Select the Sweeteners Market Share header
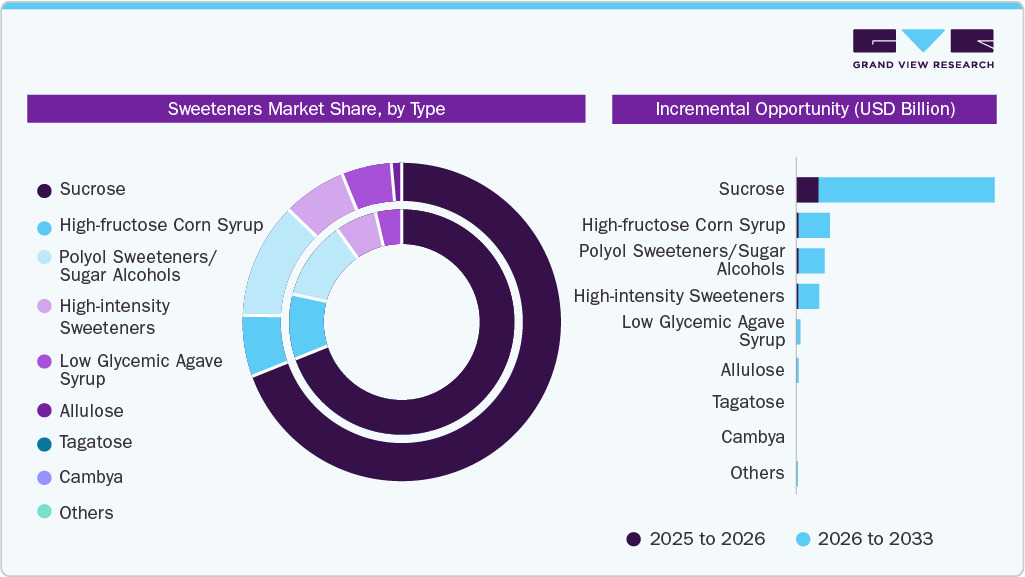 coord(306,109)
